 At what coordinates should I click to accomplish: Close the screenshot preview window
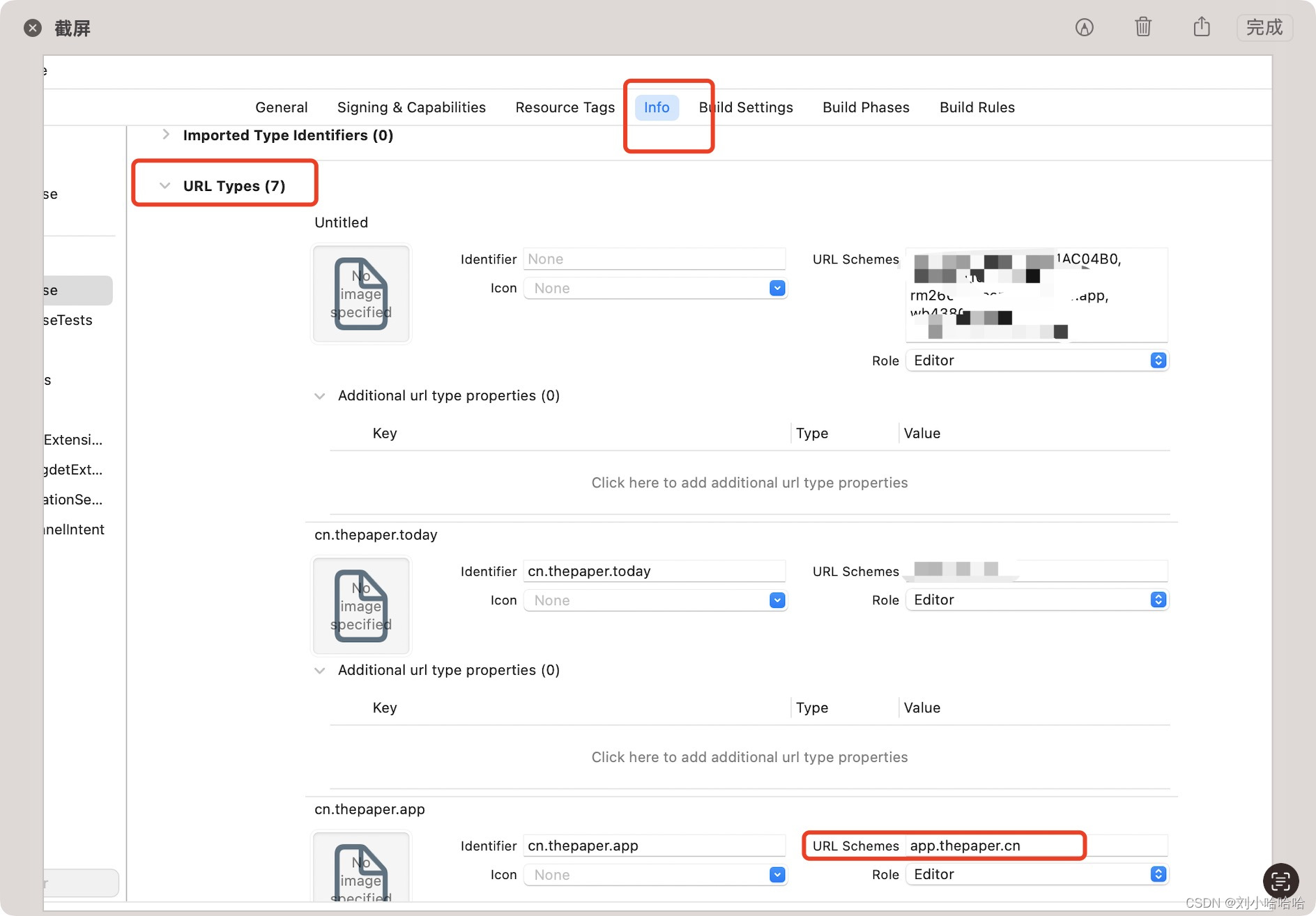32,28
